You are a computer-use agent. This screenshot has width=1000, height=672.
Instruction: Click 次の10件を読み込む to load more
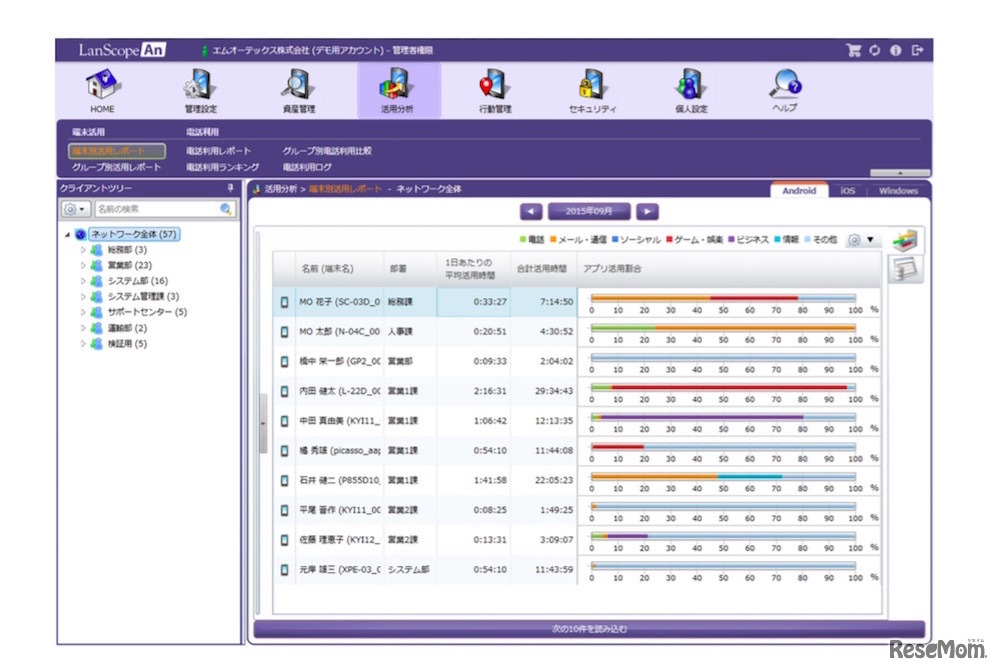coord(590,629)
